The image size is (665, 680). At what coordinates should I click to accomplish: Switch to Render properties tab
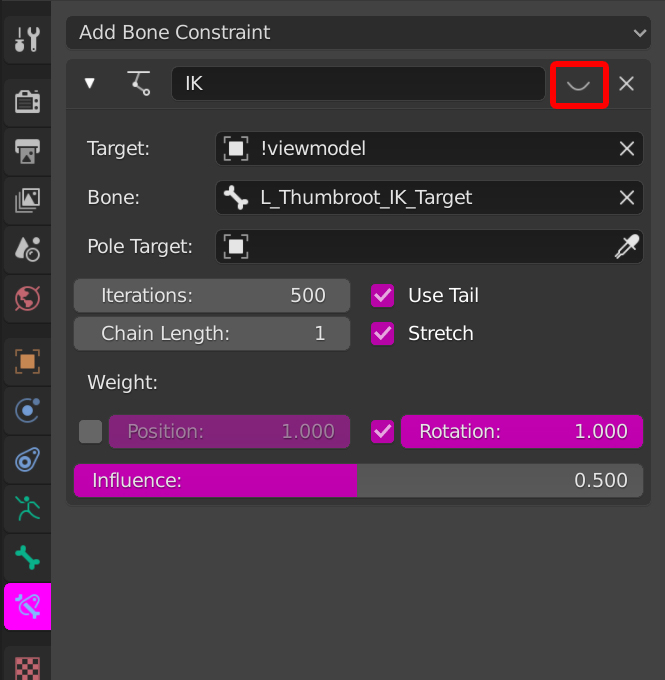[27, 101]
